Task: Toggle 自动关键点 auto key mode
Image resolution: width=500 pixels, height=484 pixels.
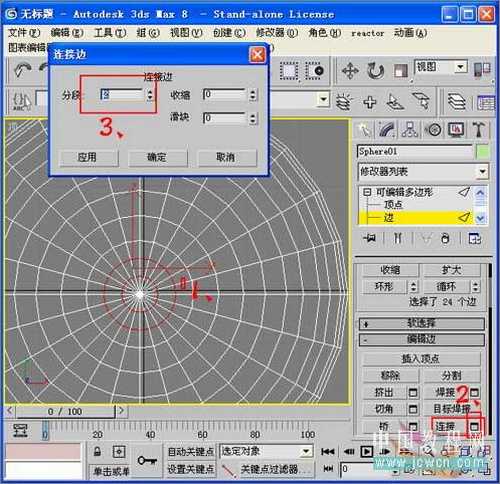Action: click(x=190, y=452)
